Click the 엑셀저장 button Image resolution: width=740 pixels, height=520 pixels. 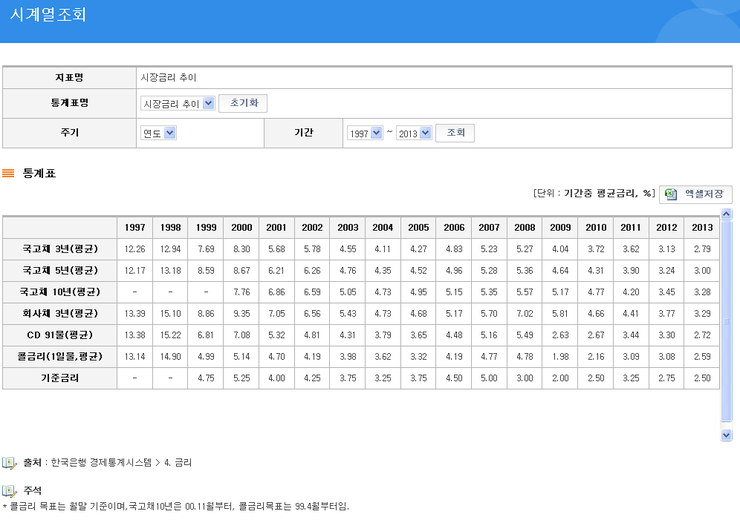(x=696, y=194)
